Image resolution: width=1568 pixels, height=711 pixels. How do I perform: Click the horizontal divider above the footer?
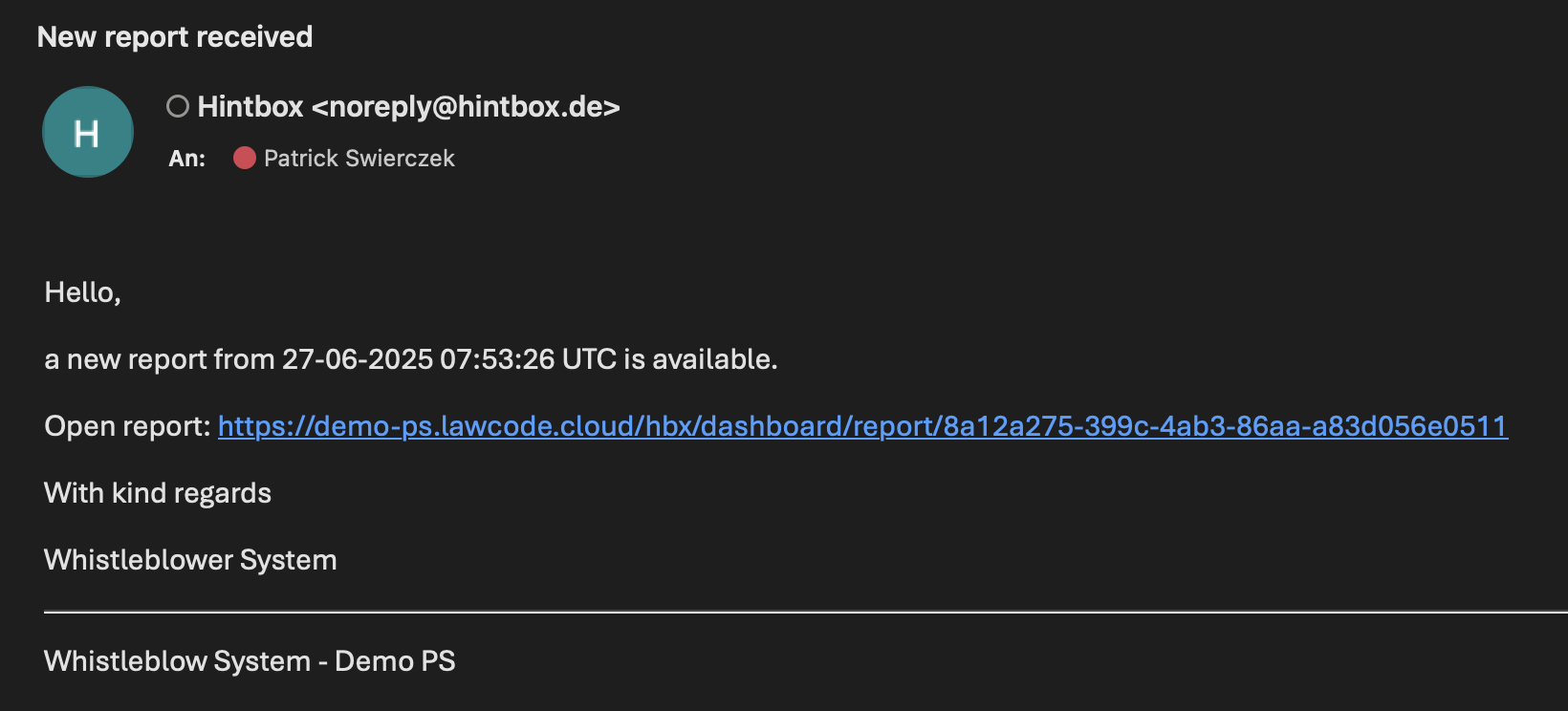point(806,612)
